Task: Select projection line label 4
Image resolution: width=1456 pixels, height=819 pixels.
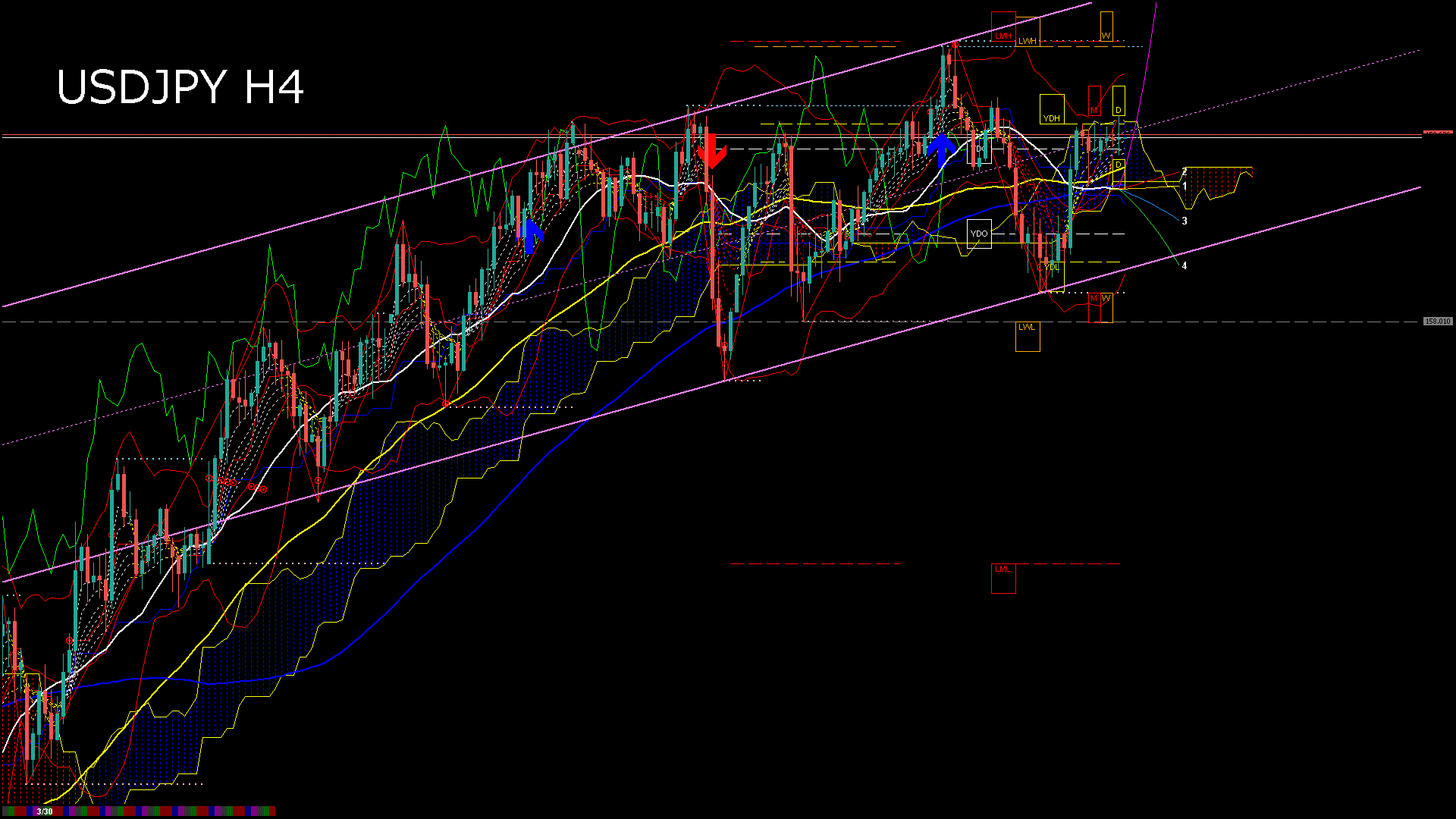Action: point(1185,266)
